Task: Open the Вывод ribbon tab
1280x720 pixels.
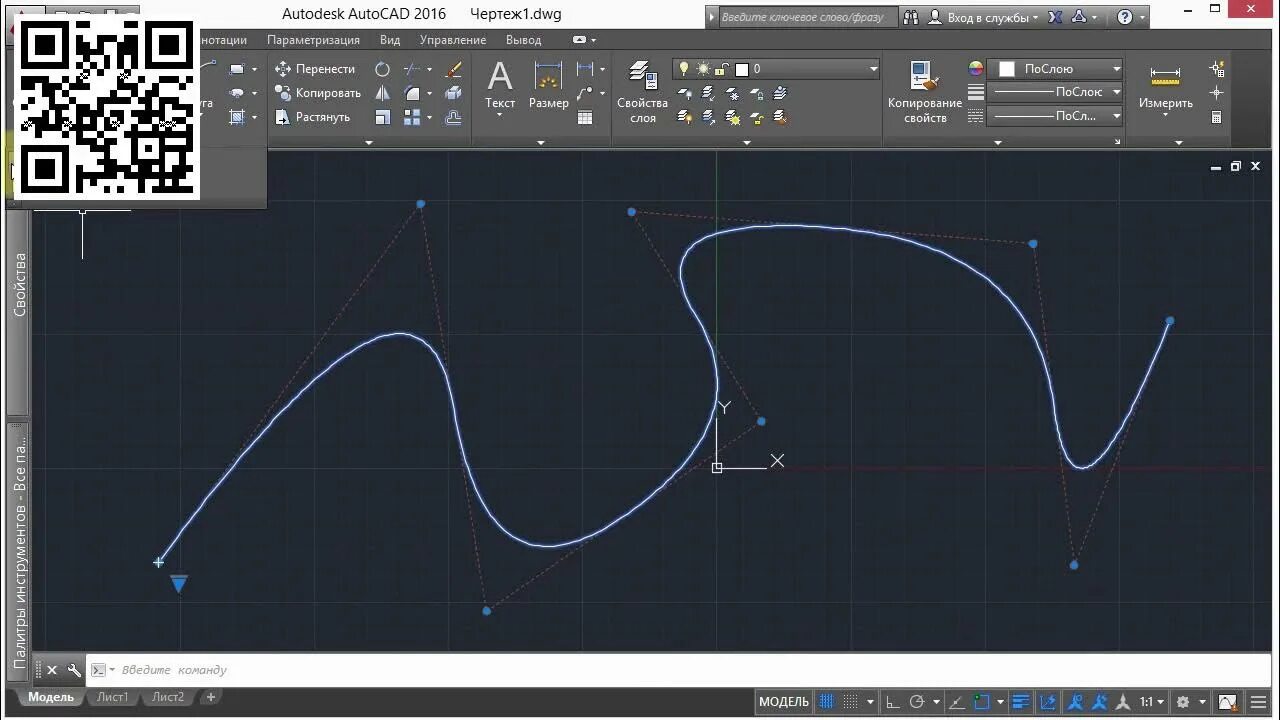Action: 523,40
